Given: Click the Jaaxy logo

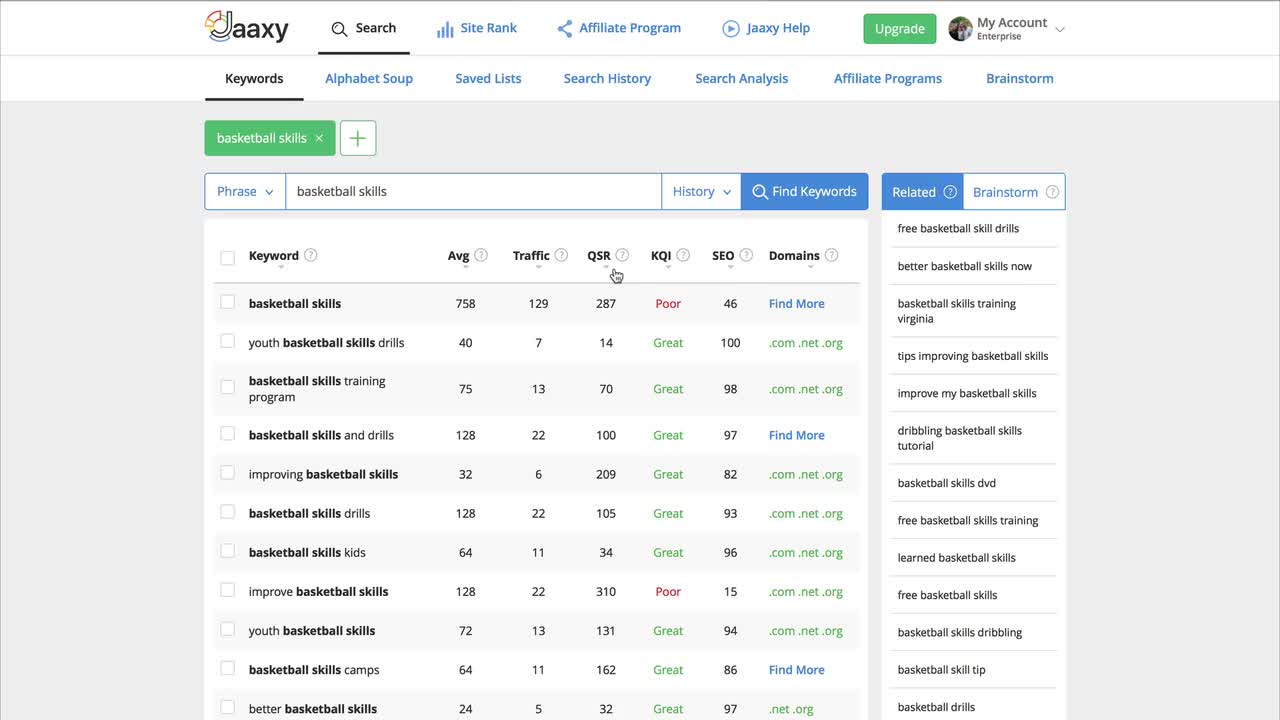Looking at the screenshot, I should click(x=247, y=27).
